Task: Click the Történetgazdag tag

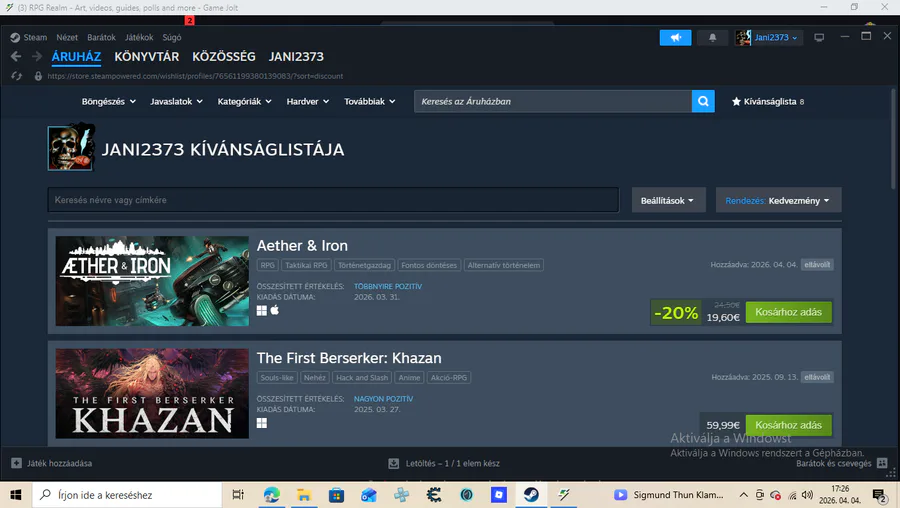Action: (364, 265)
